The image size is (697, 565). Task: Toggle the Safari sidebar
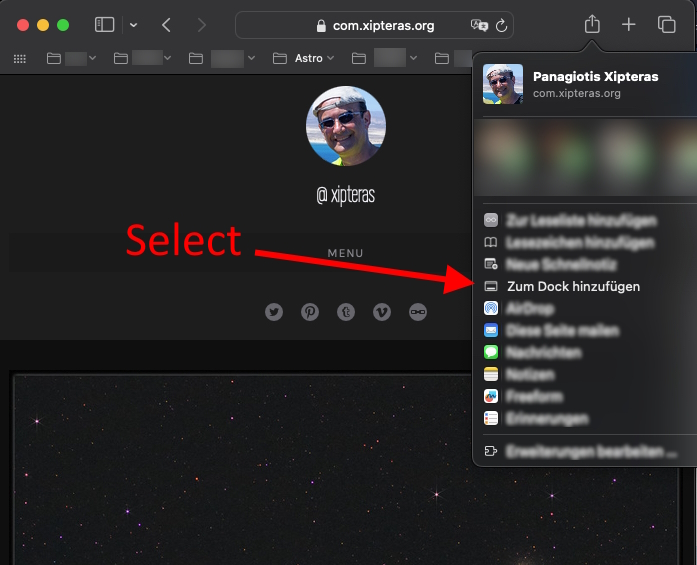click(104, 25)
